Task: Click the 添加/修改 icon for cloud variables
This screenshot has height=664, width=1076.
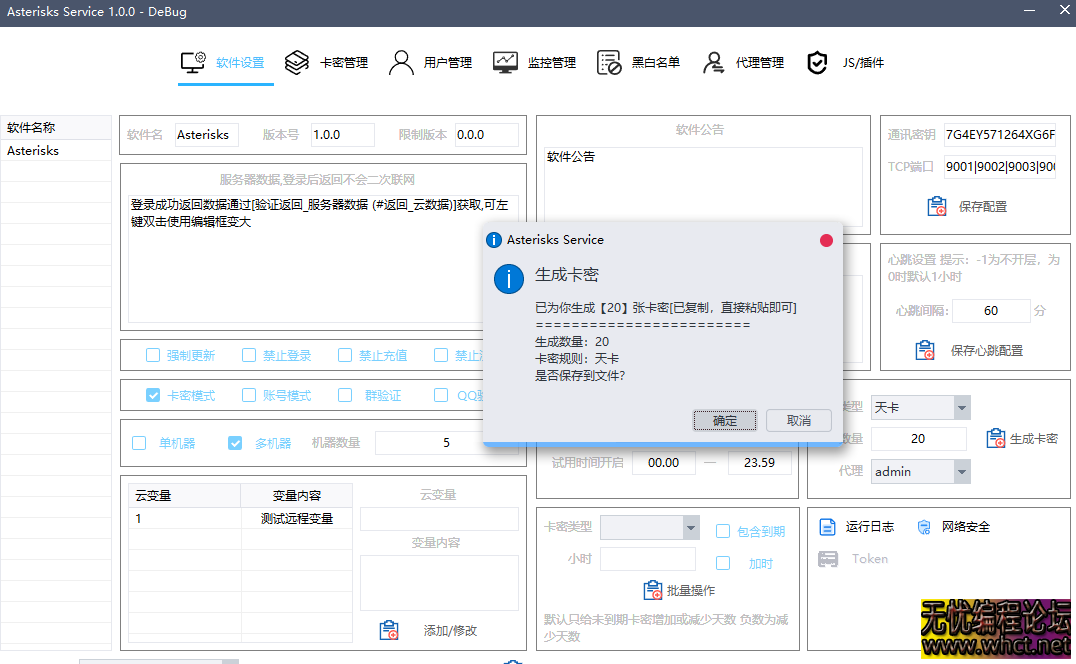Action: click(389, 630)
